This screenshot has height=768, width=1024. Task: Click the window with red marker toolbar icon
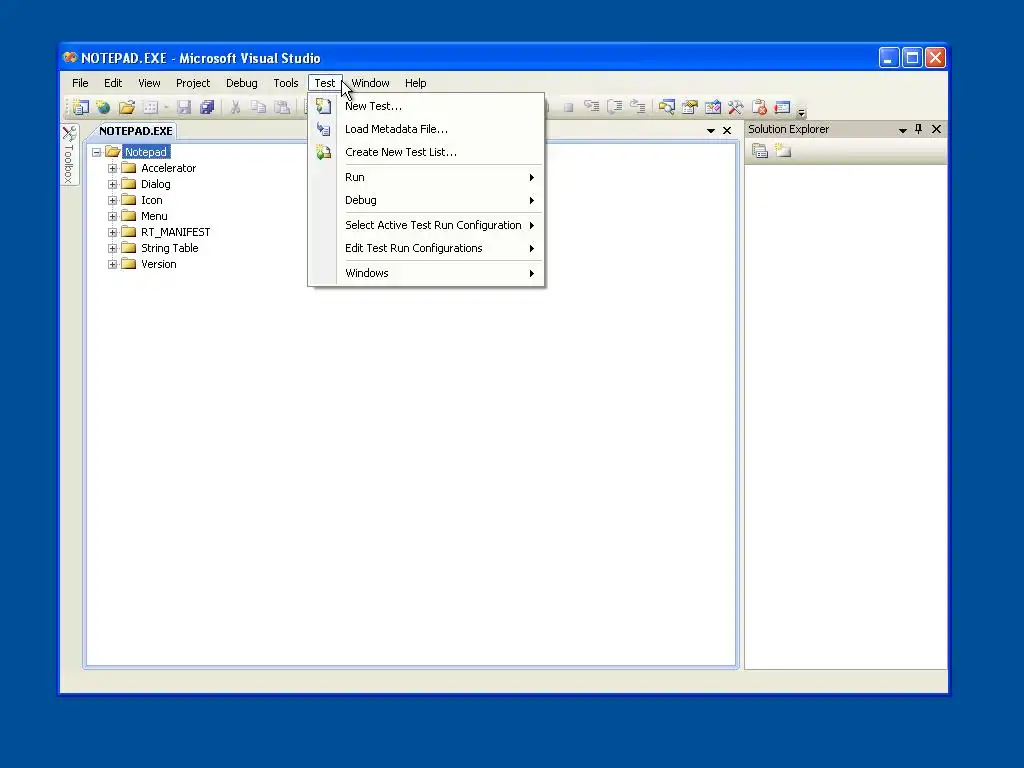pos(782,107)
